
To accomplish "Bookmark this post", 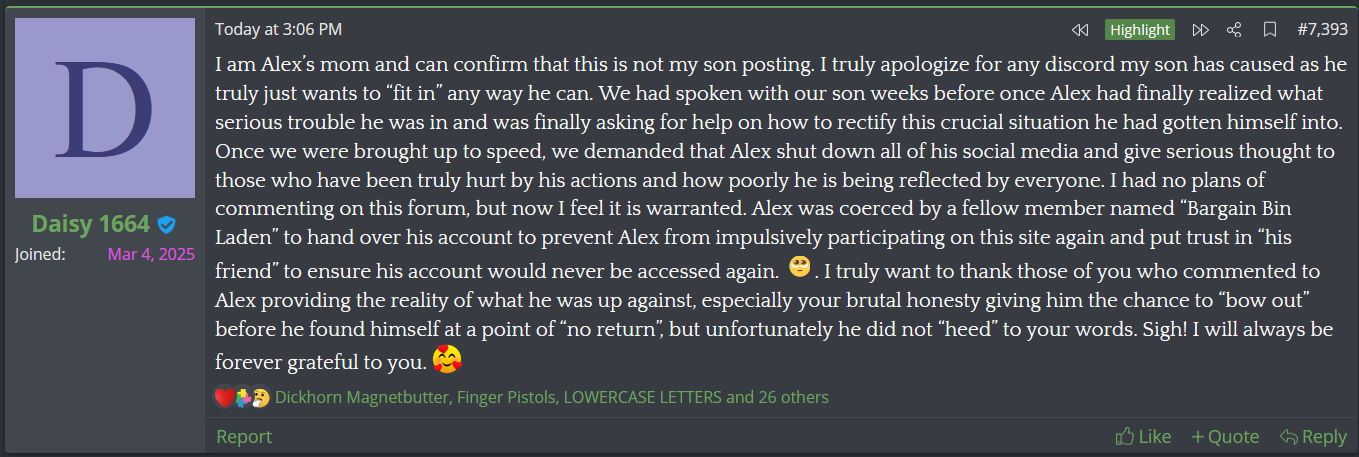I will tap(1269, 30).
